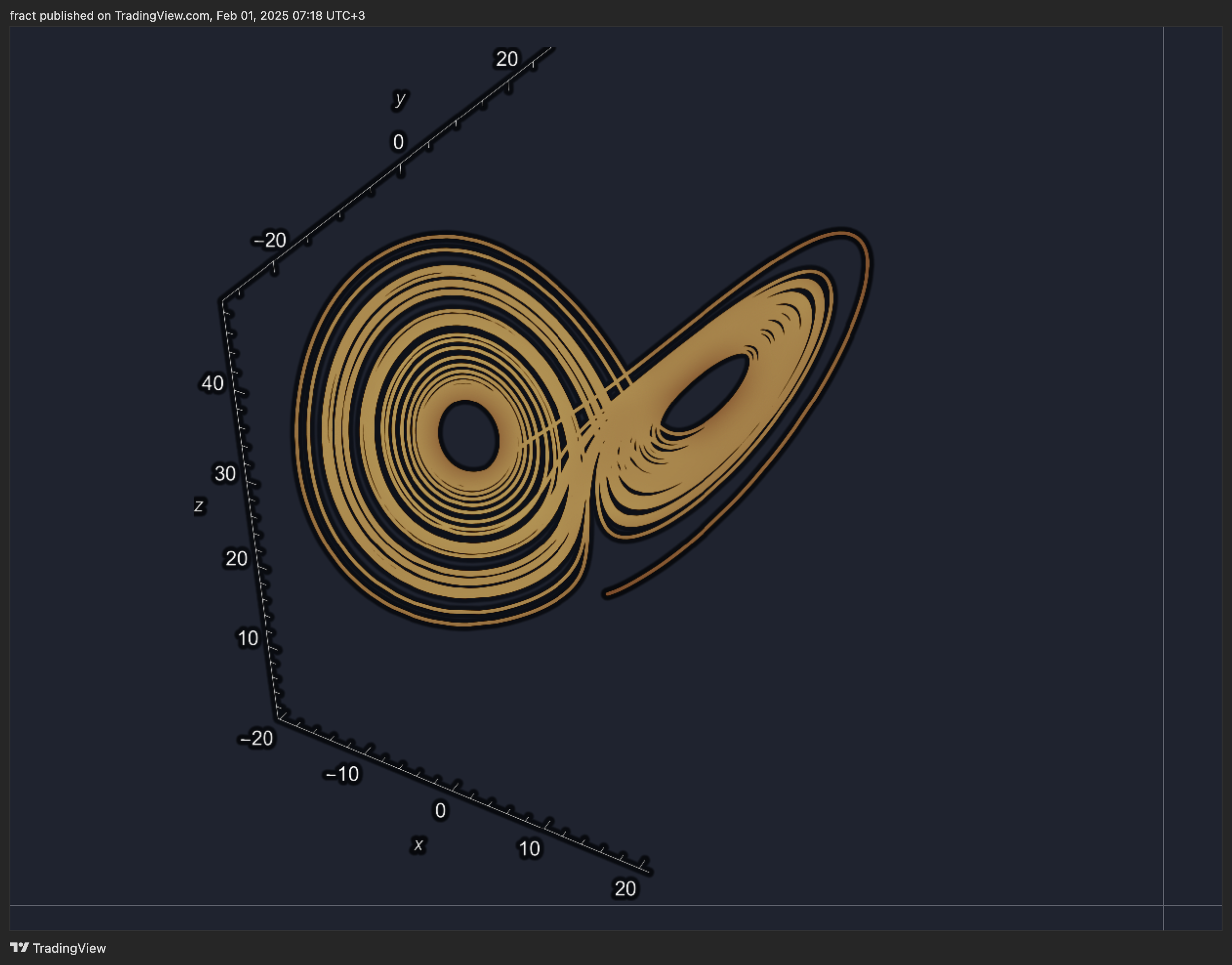Click the '10' tick label on the x axis
Viewport: 1232px width, 965px height.
529,848
